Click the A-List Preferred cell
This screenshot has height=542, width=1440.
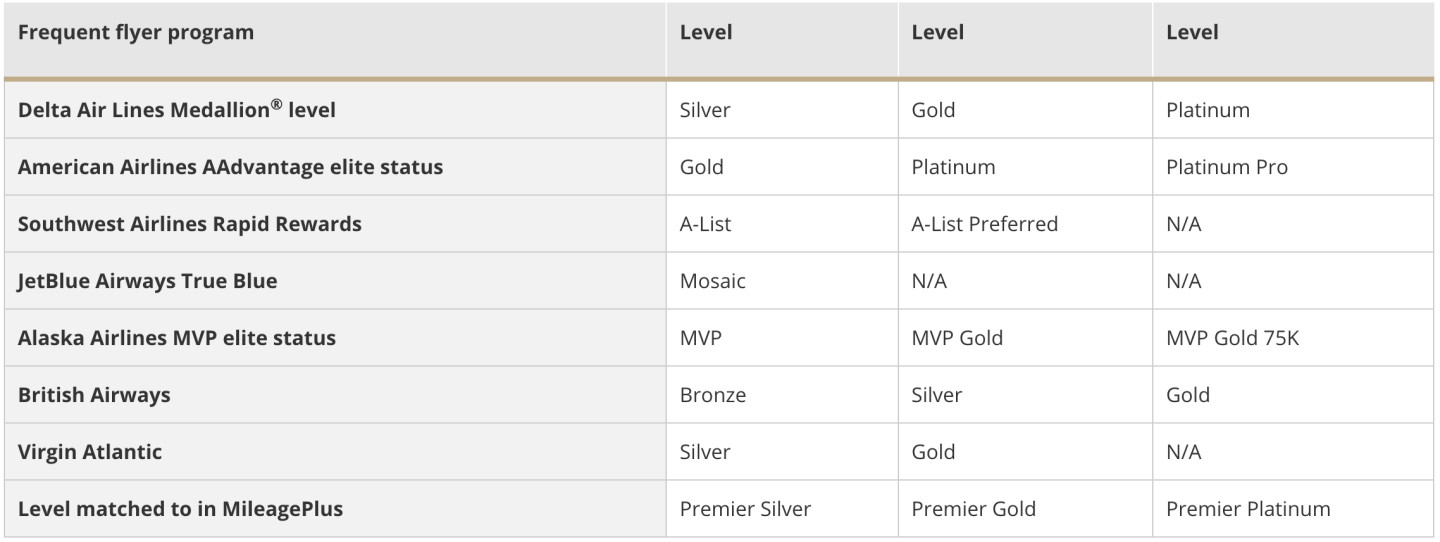pos(984,224)
